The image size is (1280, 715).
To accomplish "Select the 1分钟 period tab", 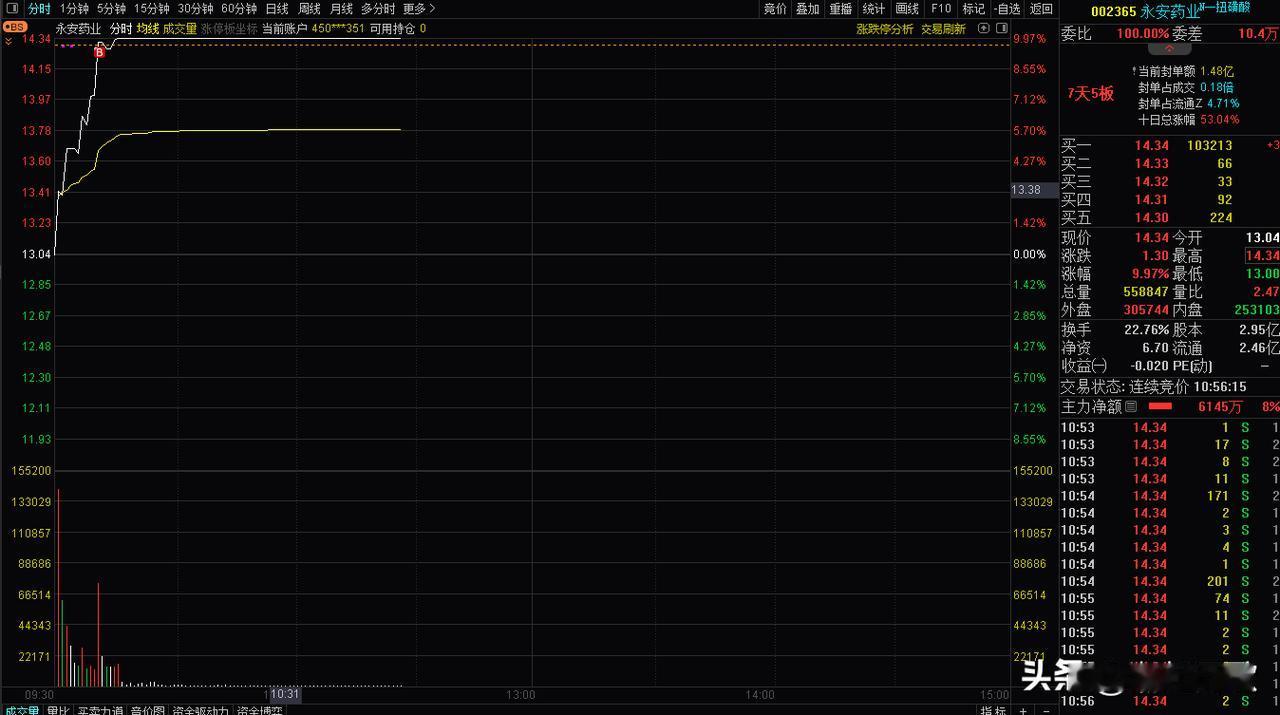I will pos(74,9).
